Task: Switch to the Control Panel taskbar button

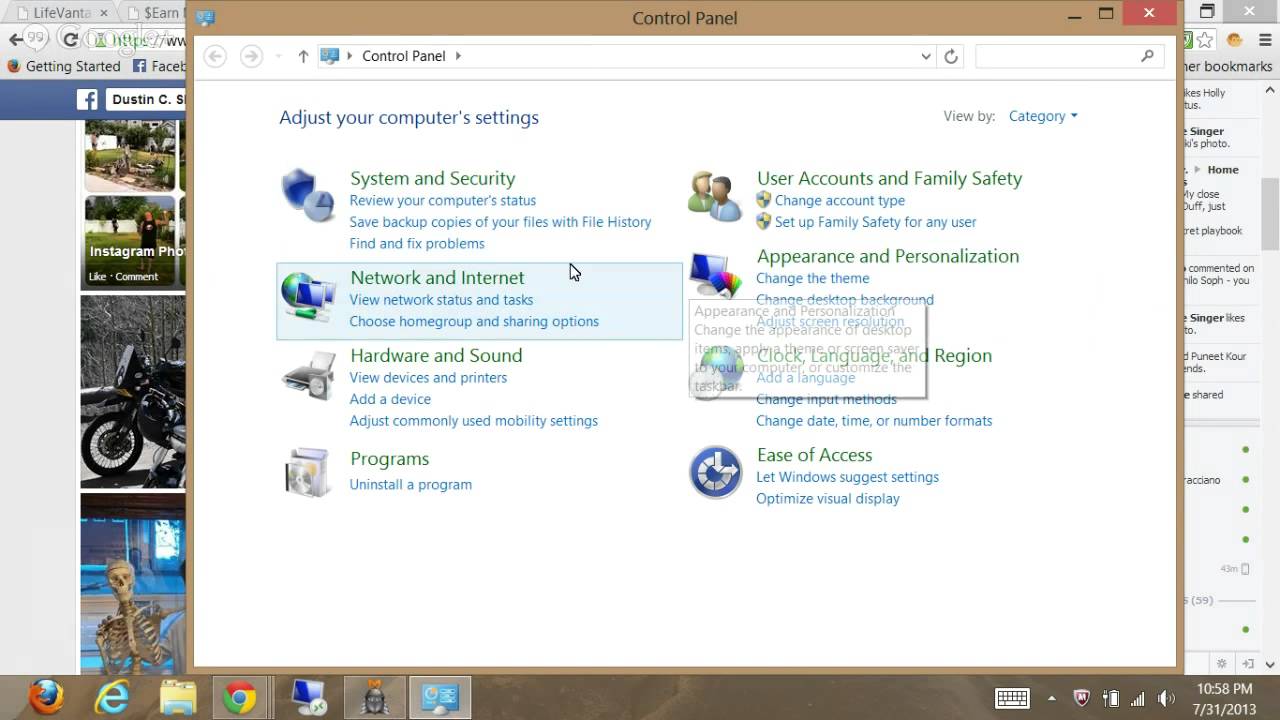Action: [x=440, y=697]
